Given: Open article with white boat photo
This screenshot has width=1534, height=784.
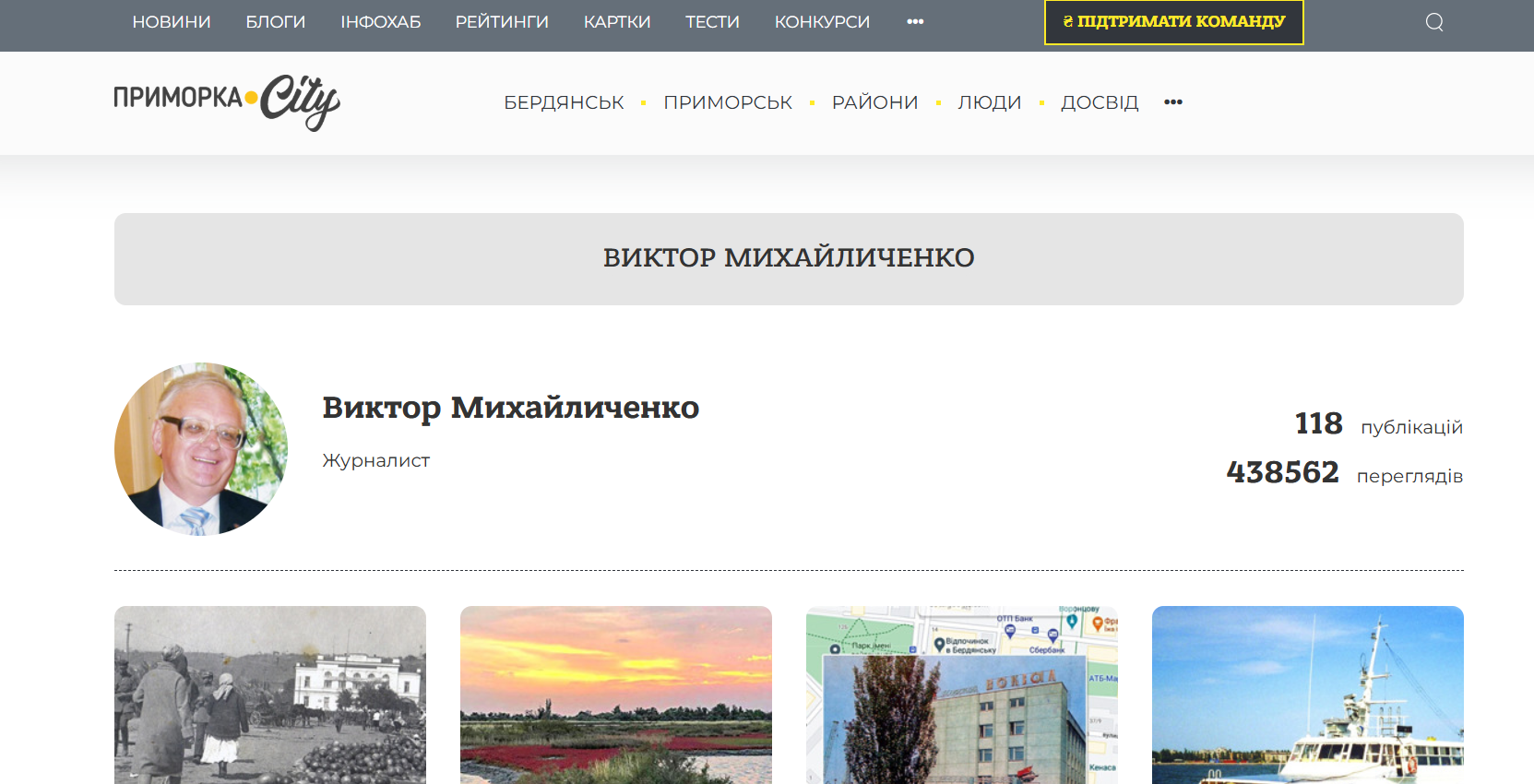Looking at the screenshot, I should (x=1308, y=695).
